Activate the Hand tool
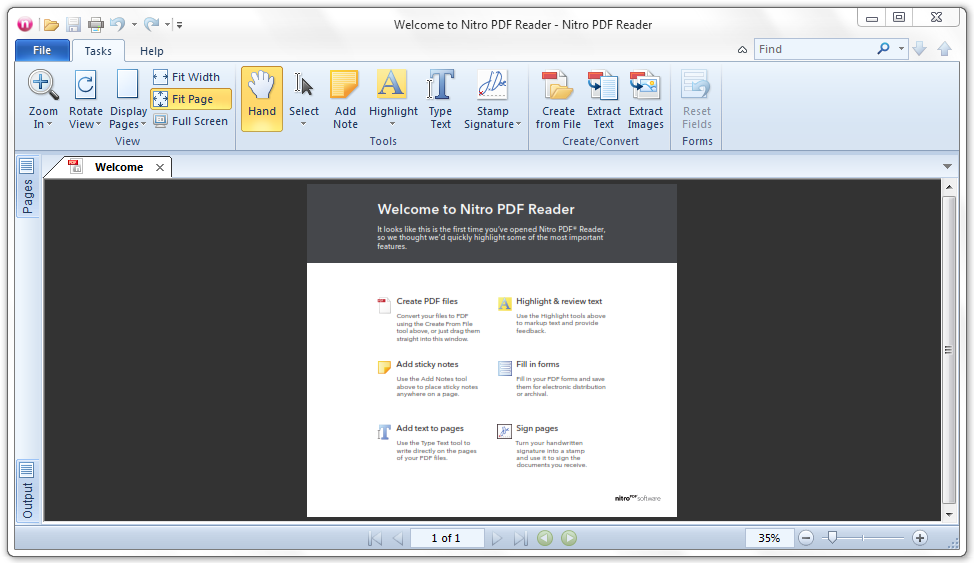Image resolution: width=974 pixels, height=563 pixels. pyautogui.click(x=262, y=99)
